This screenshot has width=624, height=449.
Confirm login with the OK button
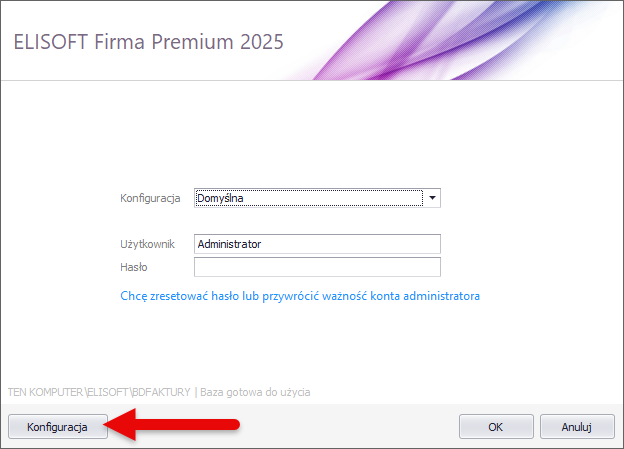(495, 427)
